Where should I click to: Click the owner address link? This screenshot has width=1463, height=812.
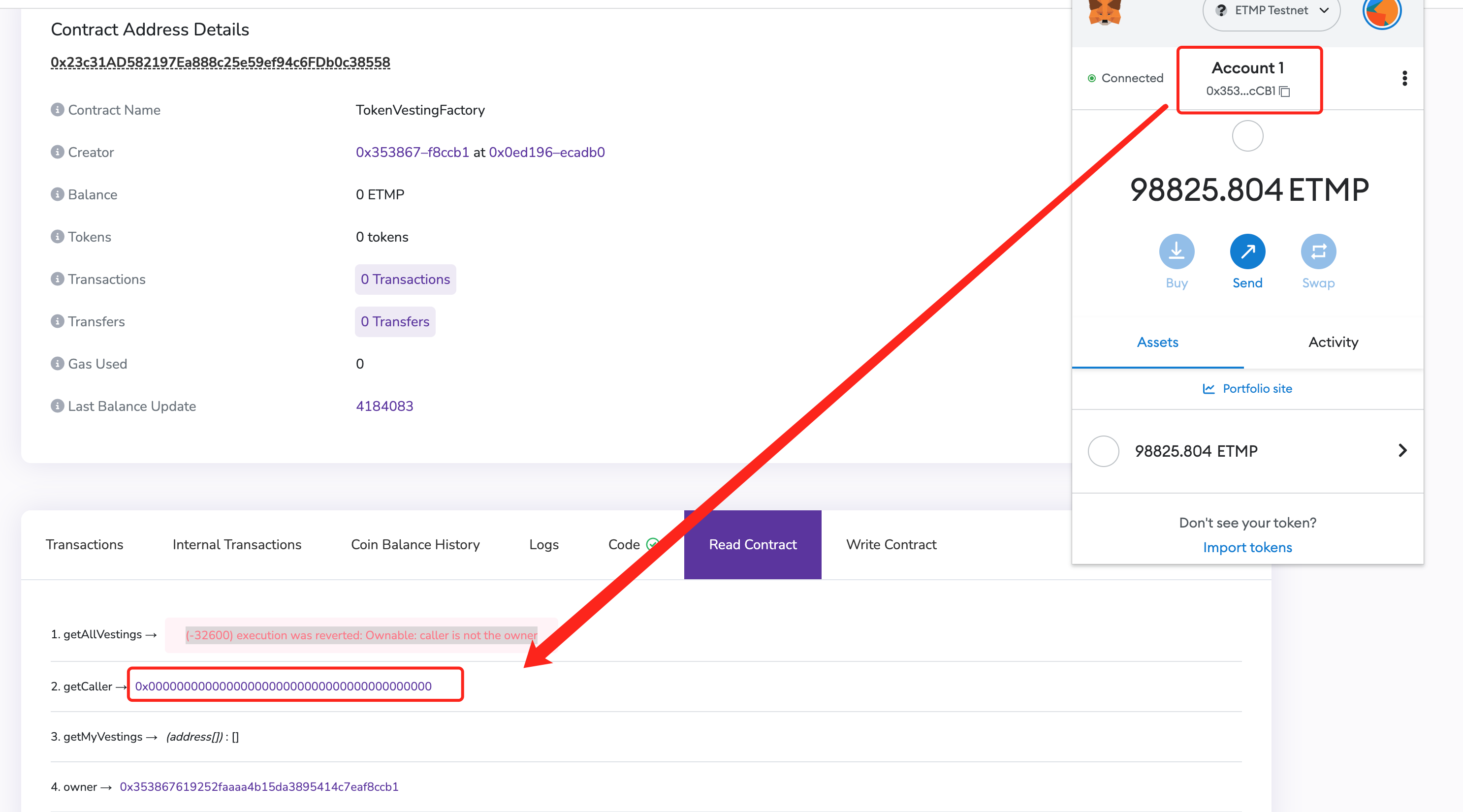coord(258,787)
